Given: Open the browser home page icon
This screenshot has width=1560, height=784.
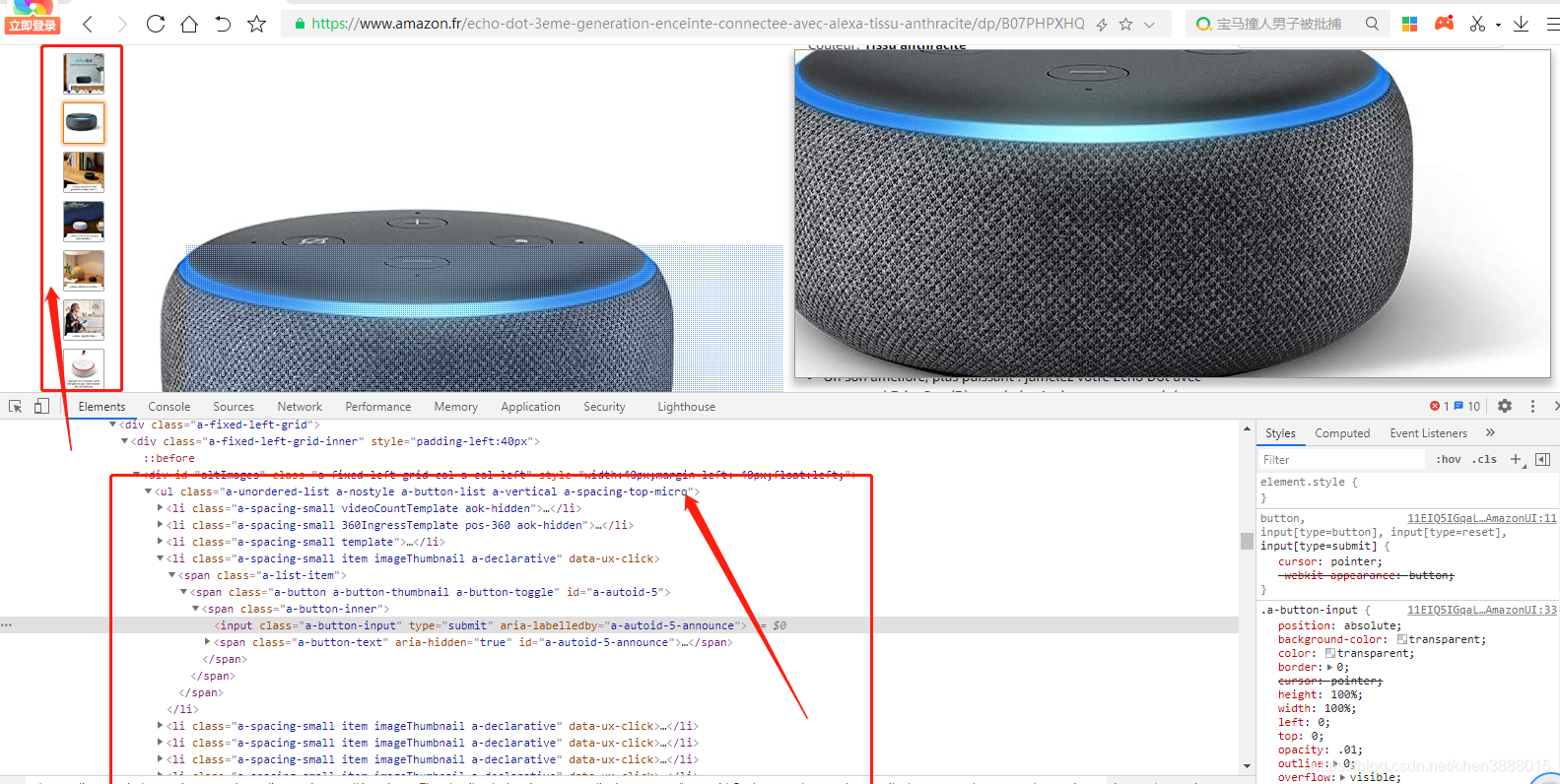Looking at the screenshot, I should [x=189, y=24].
